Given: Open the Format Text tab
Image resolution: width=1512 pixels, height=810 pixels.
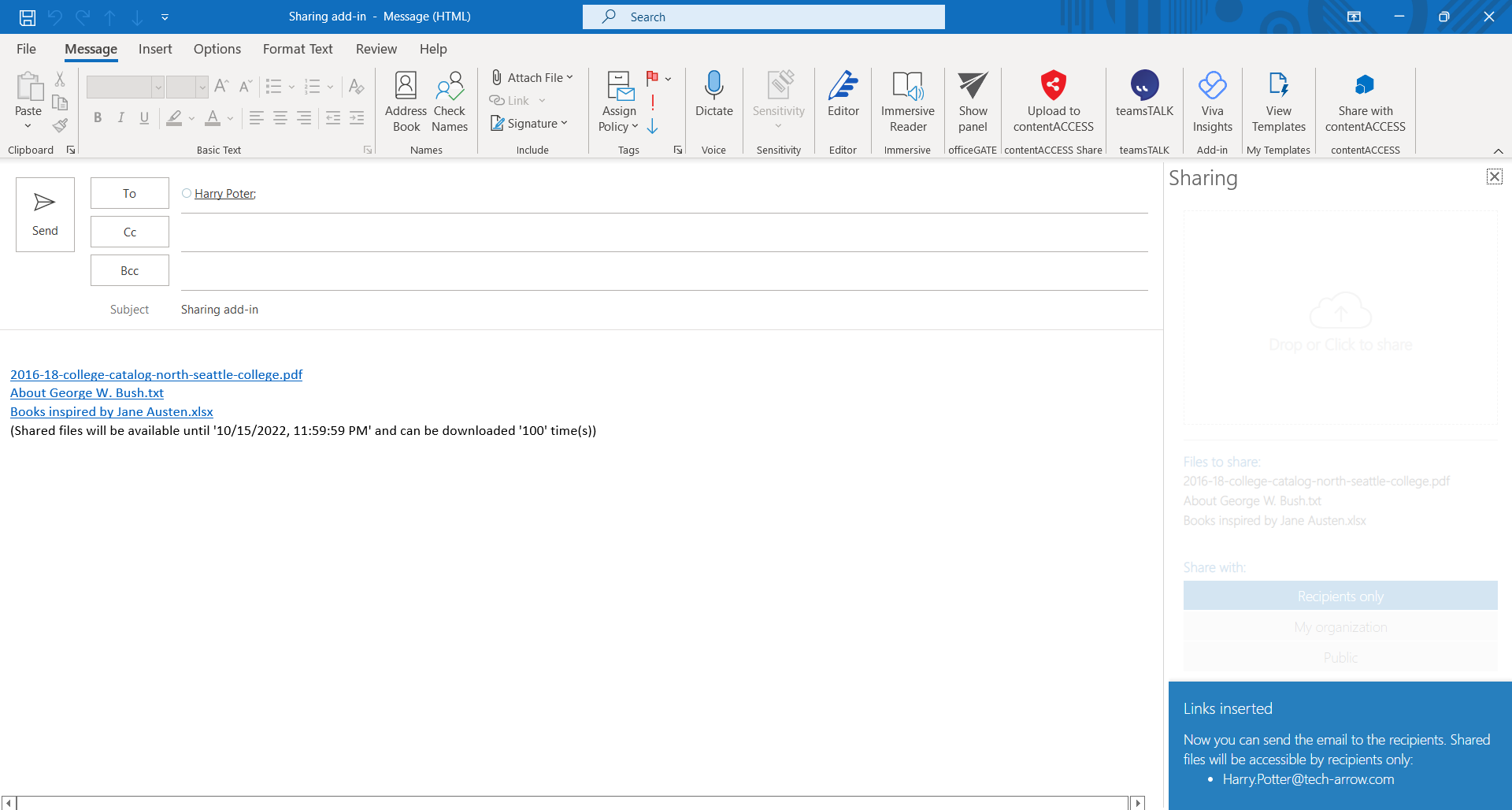Looking at the screenshot, I should (x=298, y=49).
